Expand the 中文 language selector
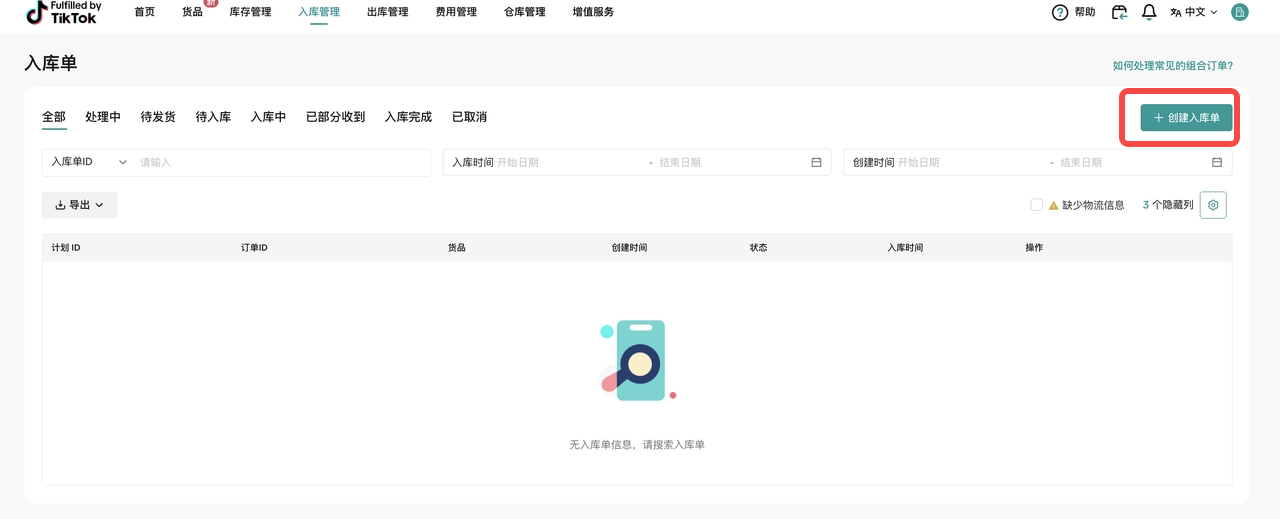 tap(1194, 12)
